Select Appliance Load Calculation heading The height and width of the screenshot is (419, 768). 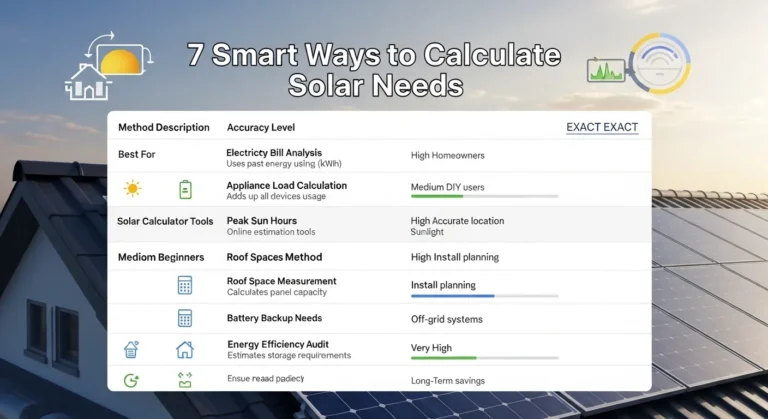(x=287, y=185)
